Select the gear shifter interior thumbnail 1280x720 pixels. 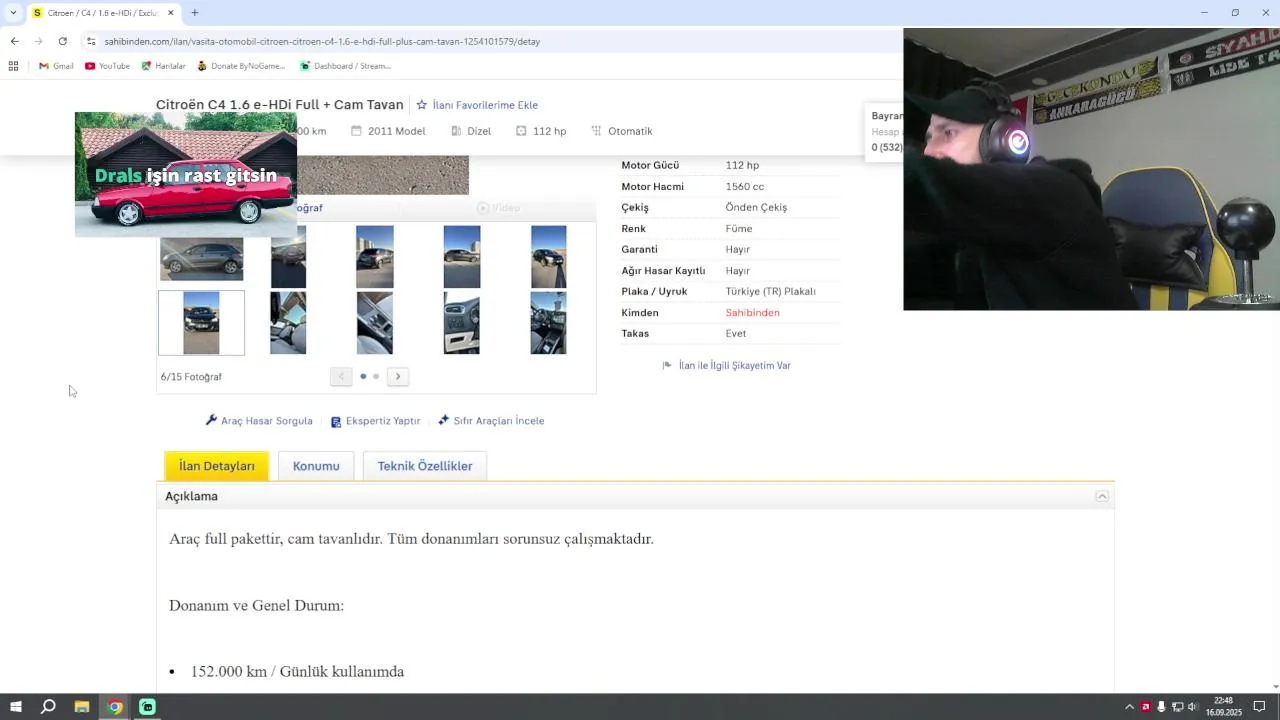tap(375, 323)
